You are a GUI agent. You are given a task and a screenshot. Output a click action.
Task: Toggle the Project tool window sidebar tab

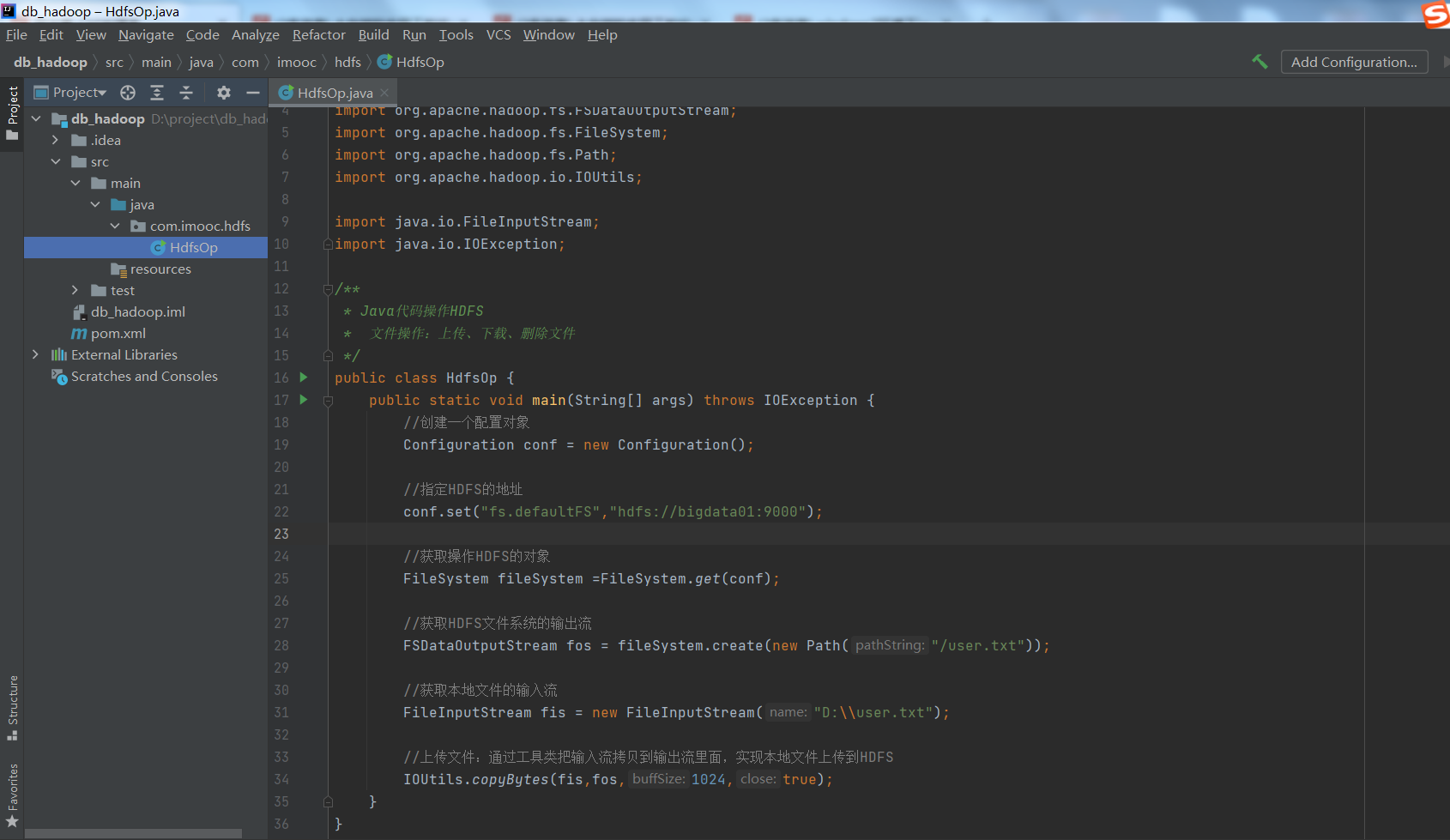pos(12,114)
